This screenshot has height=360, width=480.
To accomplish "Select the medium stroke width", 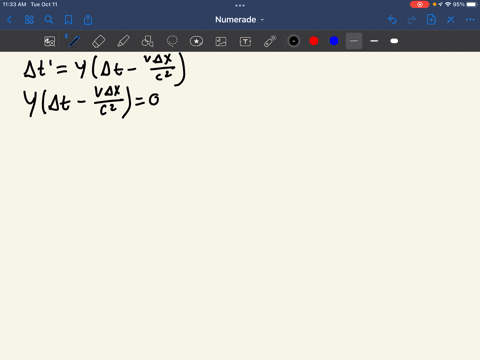I will click(374, 41).
